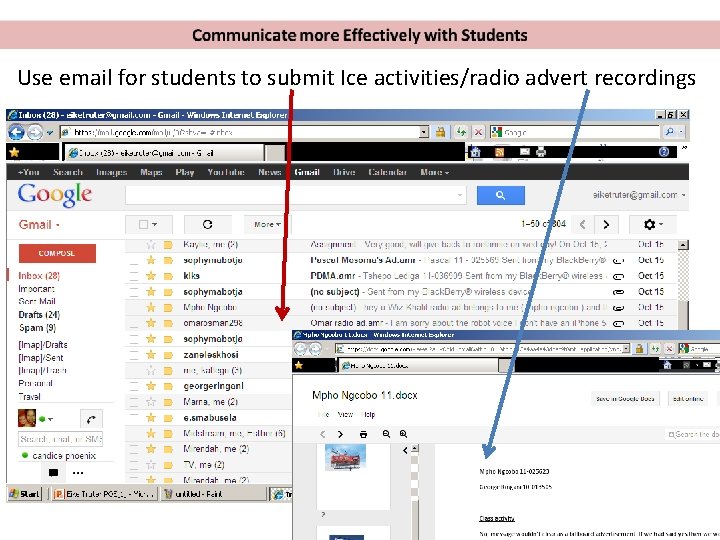Toggle the star on omarosman298 email row

pos(151,323)
